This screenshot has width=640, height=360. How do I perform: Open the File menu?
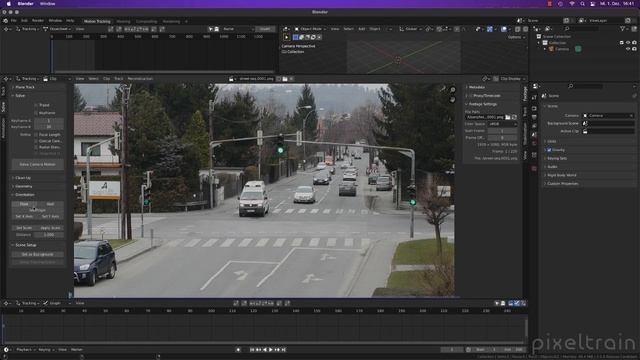point(13,20)
